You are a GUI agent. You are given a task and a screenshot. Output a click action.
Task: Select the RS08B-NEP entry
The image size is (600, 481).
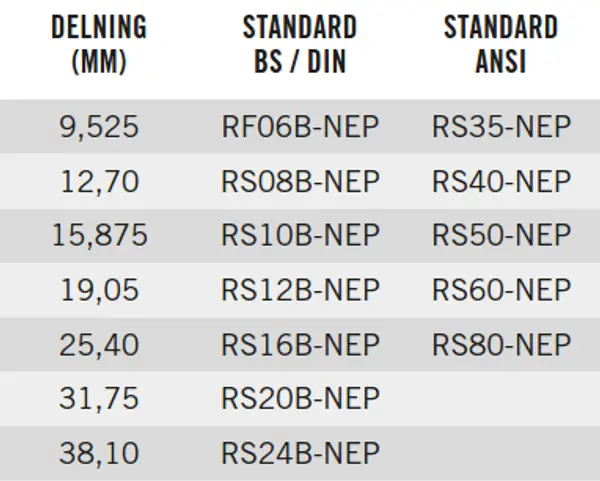pyautogui.click(x=300, y=181)
